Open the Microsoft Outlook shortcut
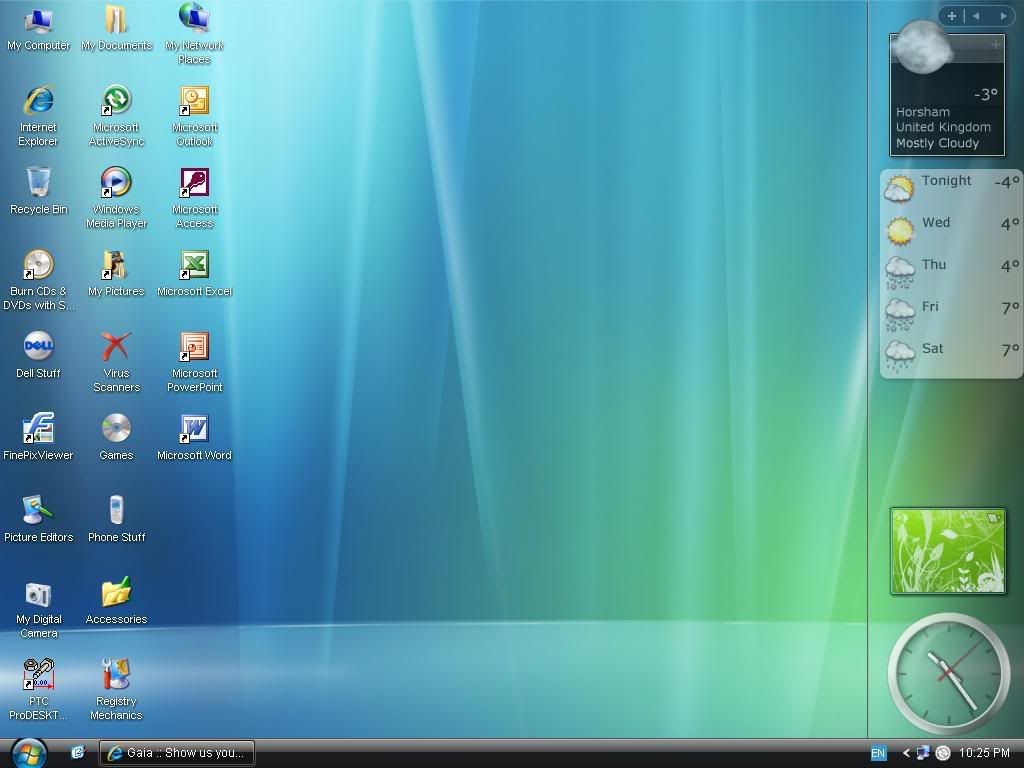Viewport: 1024px width, 768px height. pyautogui.click(x=194, y=116)
